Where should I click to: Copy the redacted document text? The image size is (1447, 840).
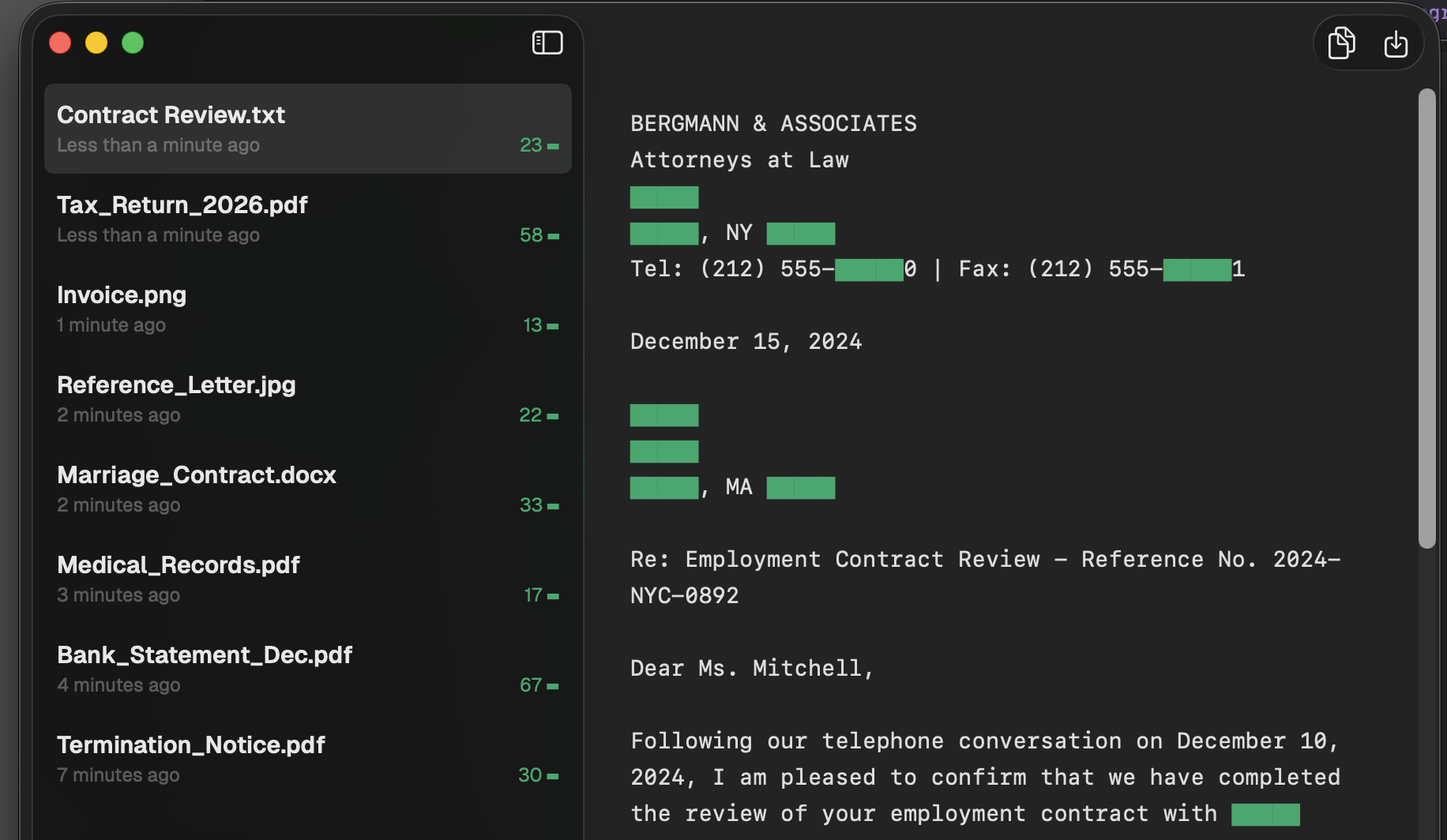(1341, 43)
